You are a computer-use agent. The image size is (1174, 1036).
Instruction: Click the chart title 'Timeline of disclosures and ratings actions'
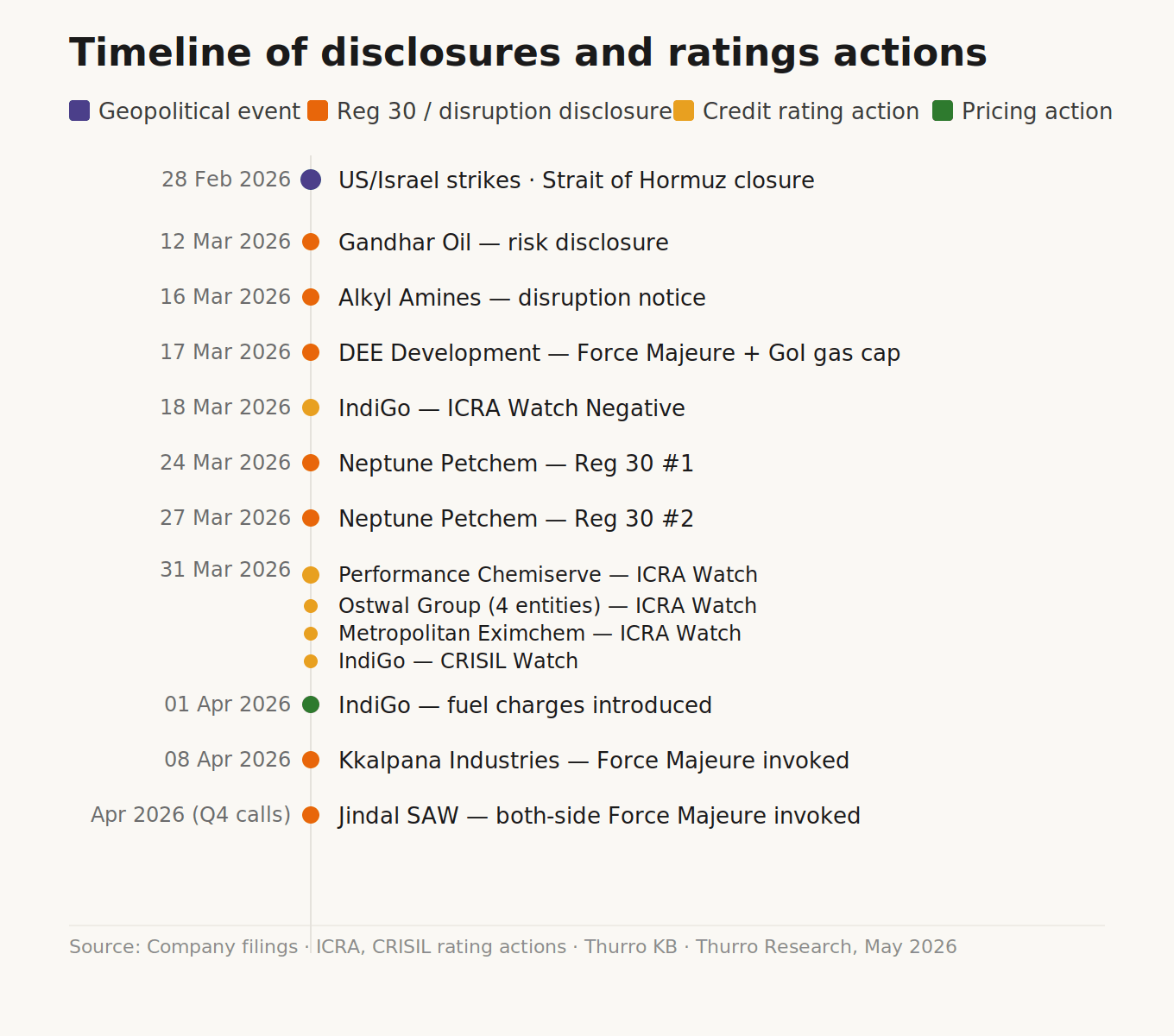527,53
